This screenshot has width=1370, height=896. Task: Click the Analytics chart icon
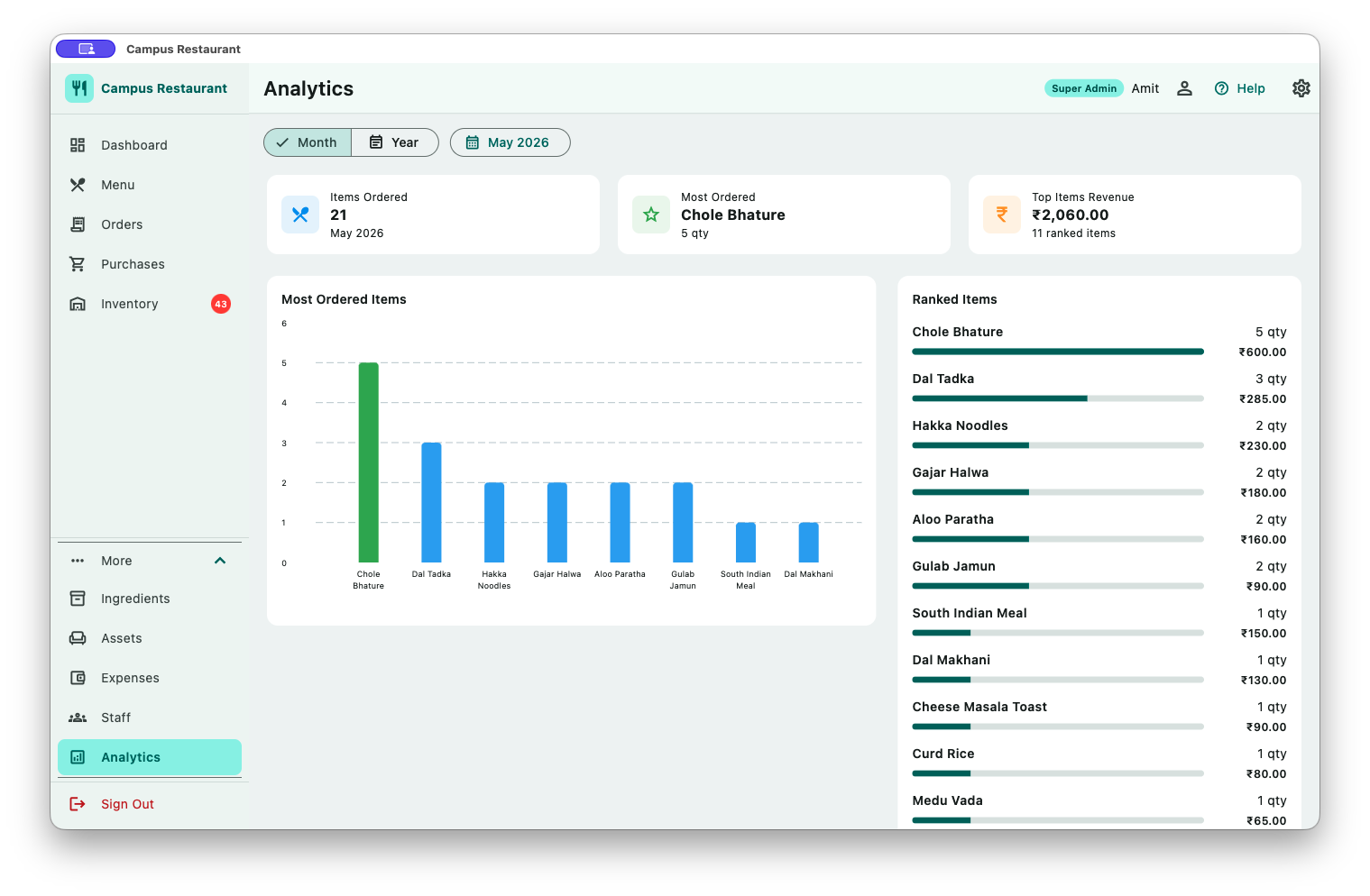(x=78, y=757)
